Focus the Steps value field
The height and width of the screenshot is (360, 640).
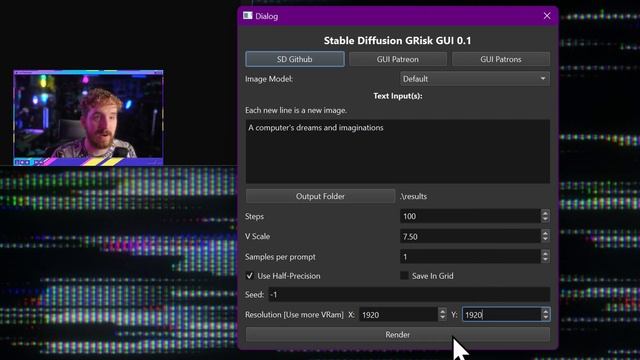(470, 216)
